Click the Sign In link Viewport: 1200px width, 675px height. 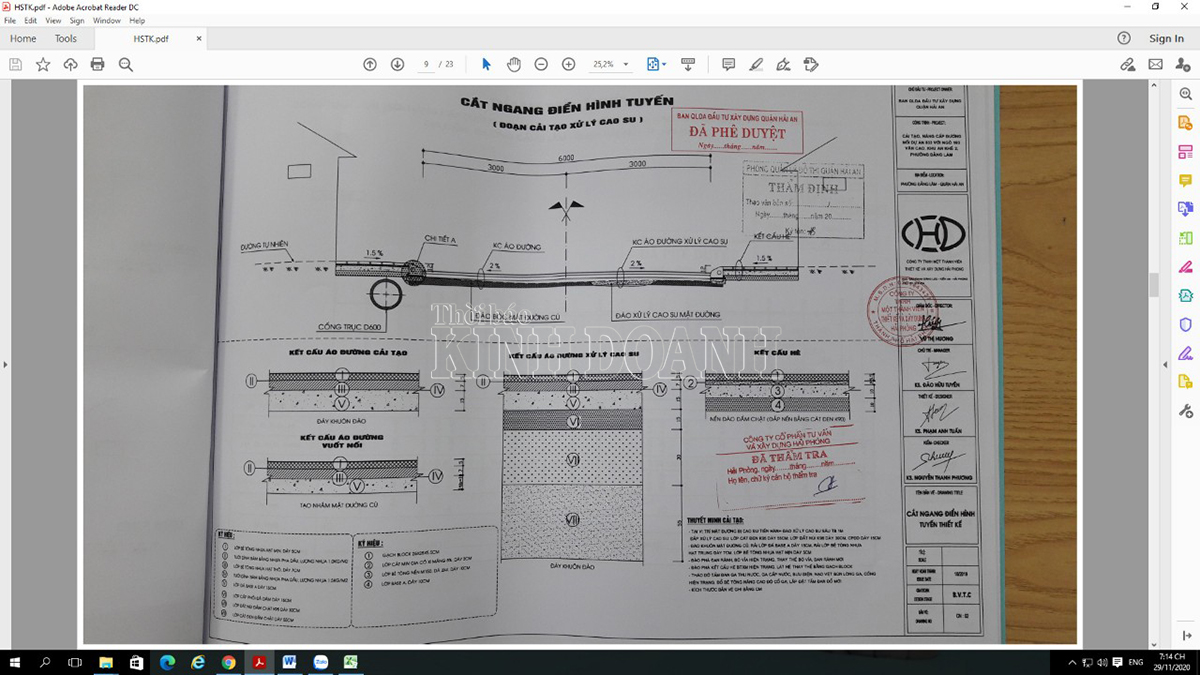[x=1166, y=39]
